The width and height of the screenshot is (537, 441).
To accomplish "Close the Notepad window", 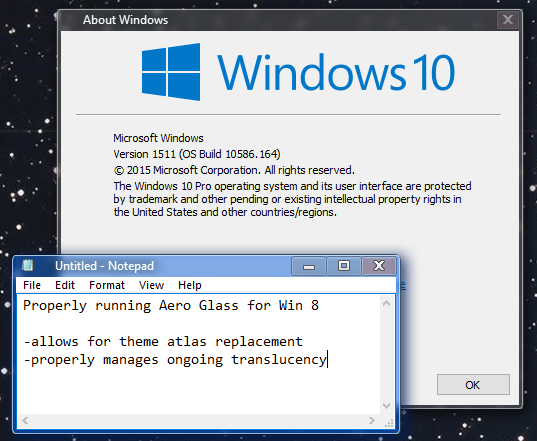I will [379, 266].
